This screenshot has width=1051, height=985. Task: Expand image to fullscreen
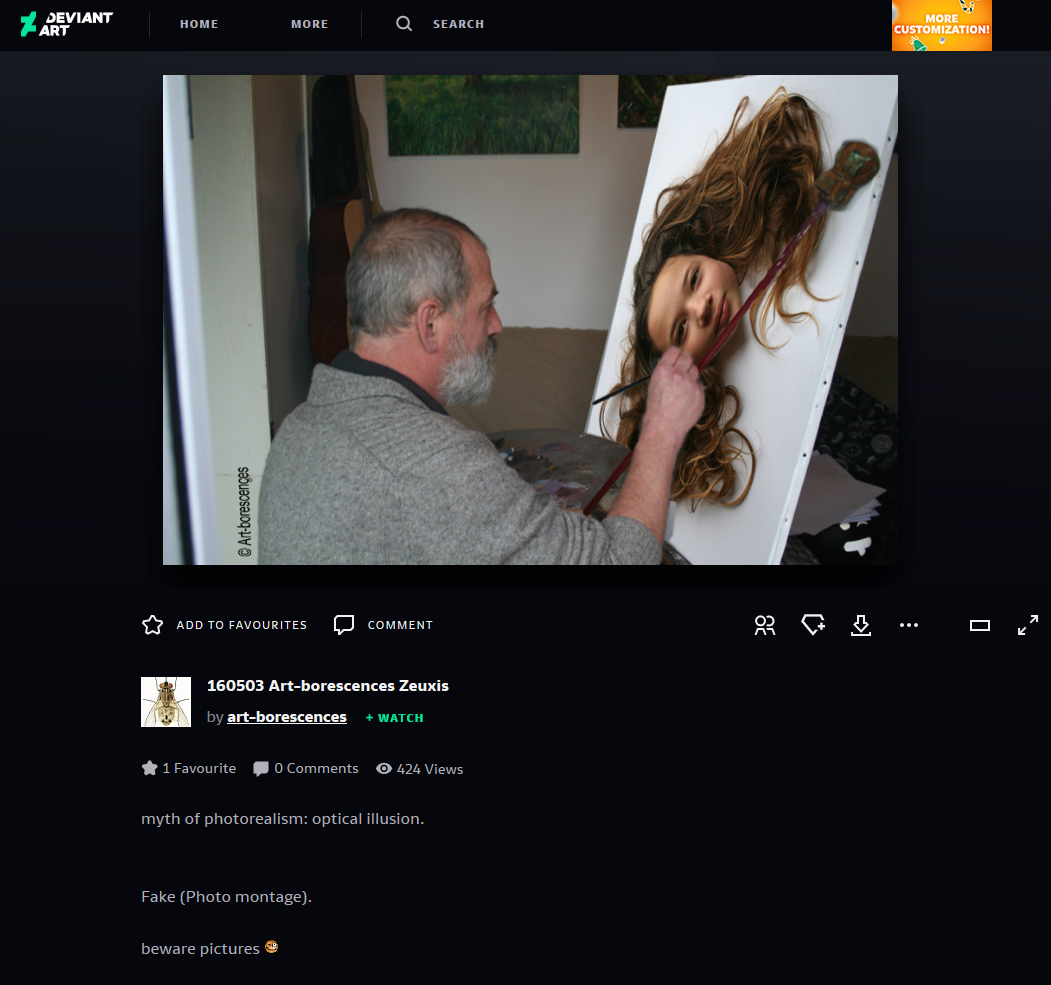coord(1028,625)
